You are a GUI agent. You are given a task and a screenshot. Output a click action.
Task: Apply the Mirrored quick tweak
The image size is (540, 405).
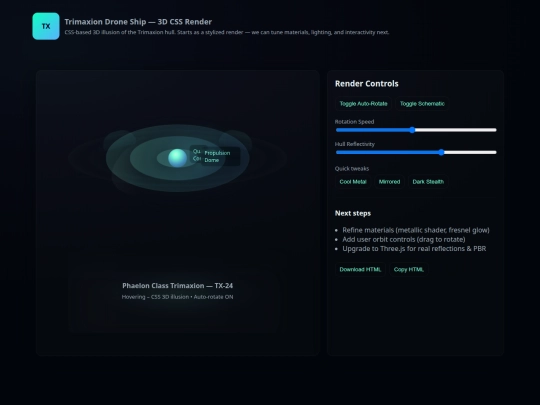(389, 182)
